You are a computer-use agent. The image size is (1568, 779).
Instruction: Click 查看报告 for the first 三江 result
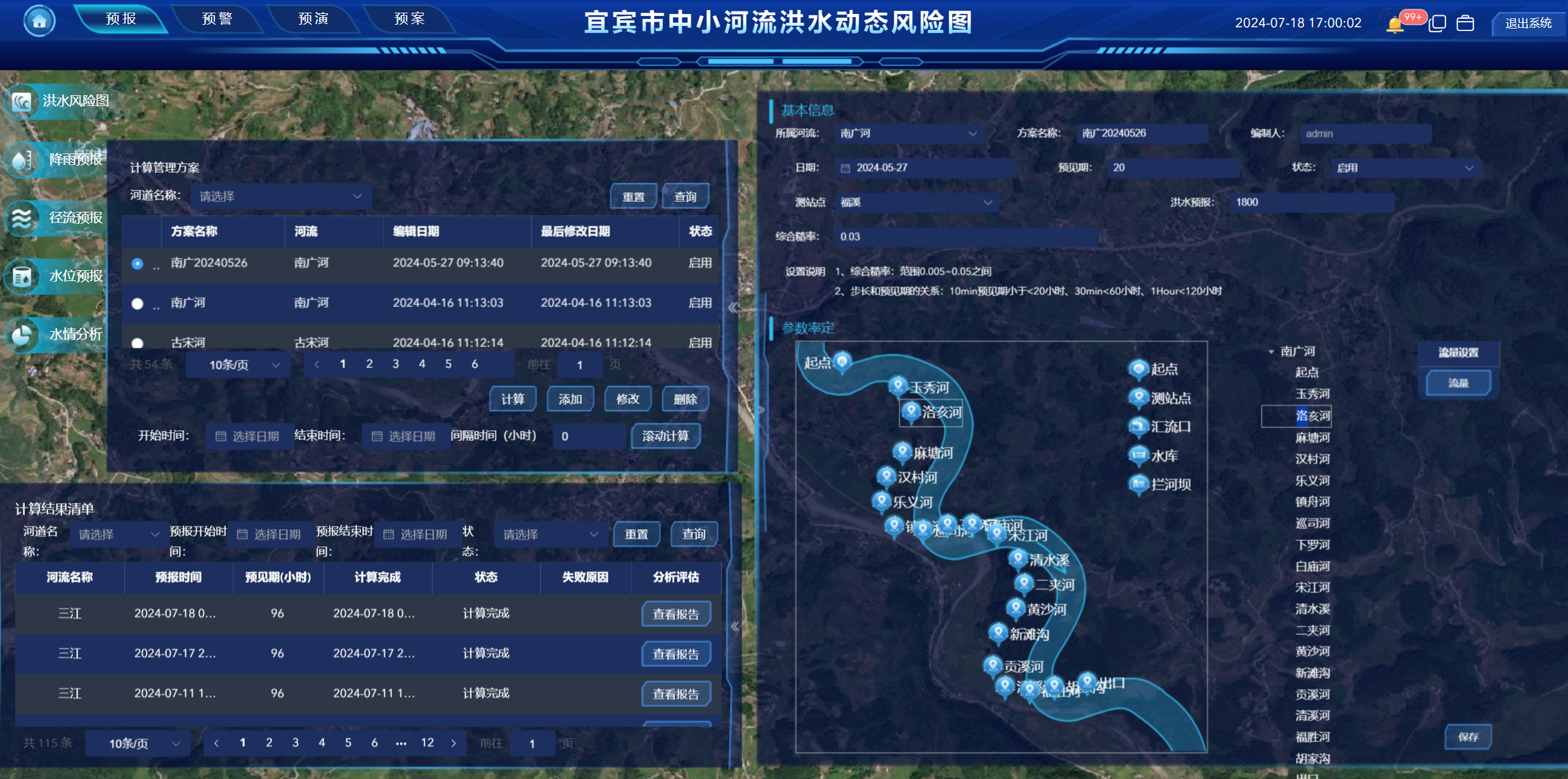(676, 614)
